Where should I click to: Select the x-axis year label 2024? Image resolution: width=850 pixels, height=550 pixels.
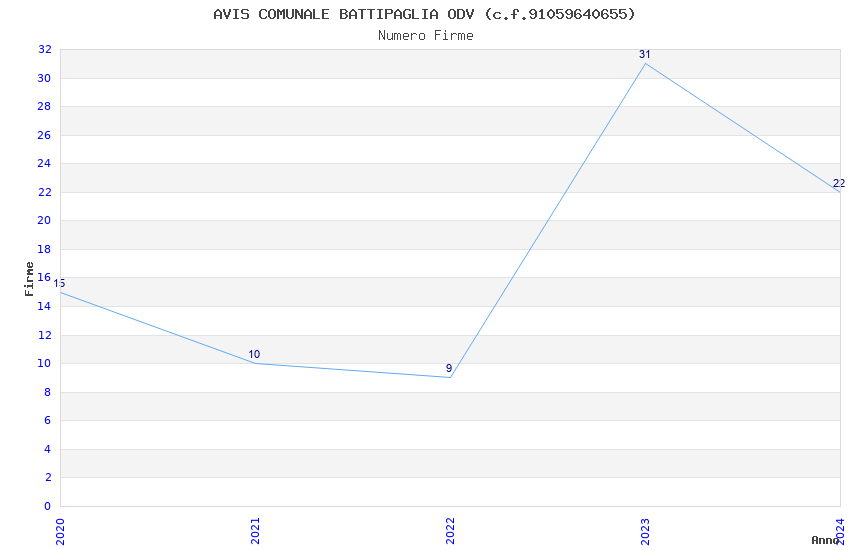[840, 532]
